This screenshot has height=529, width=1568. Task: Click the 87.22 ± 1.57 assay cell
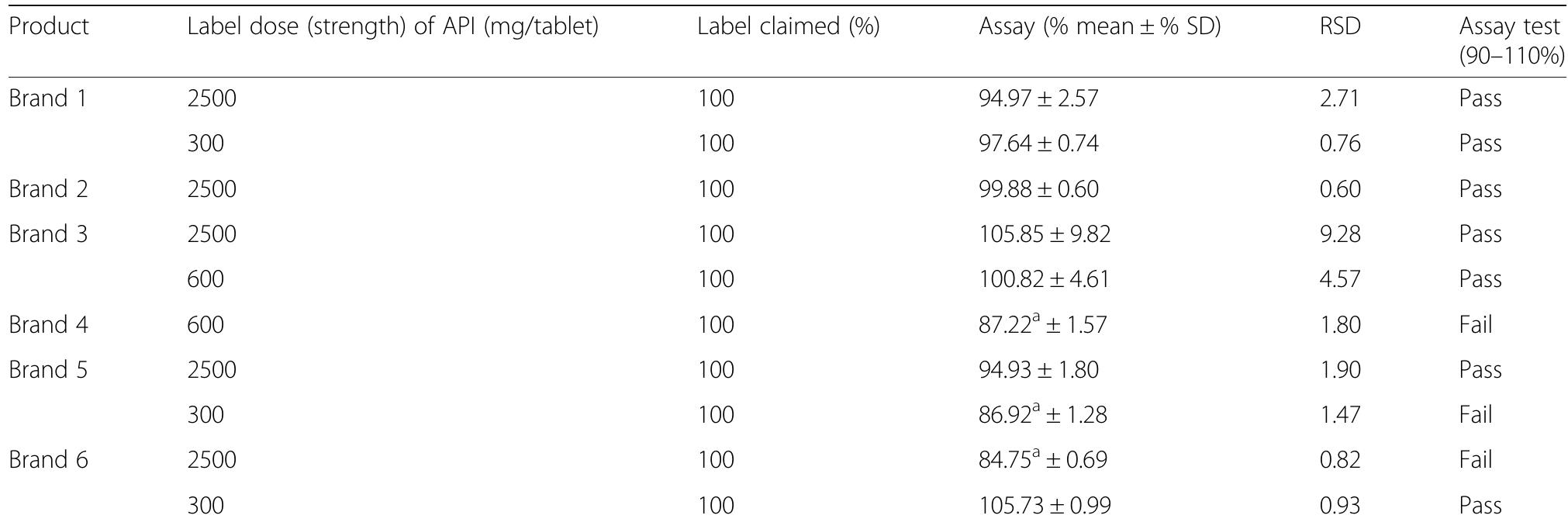click(x=1042, y=324)
